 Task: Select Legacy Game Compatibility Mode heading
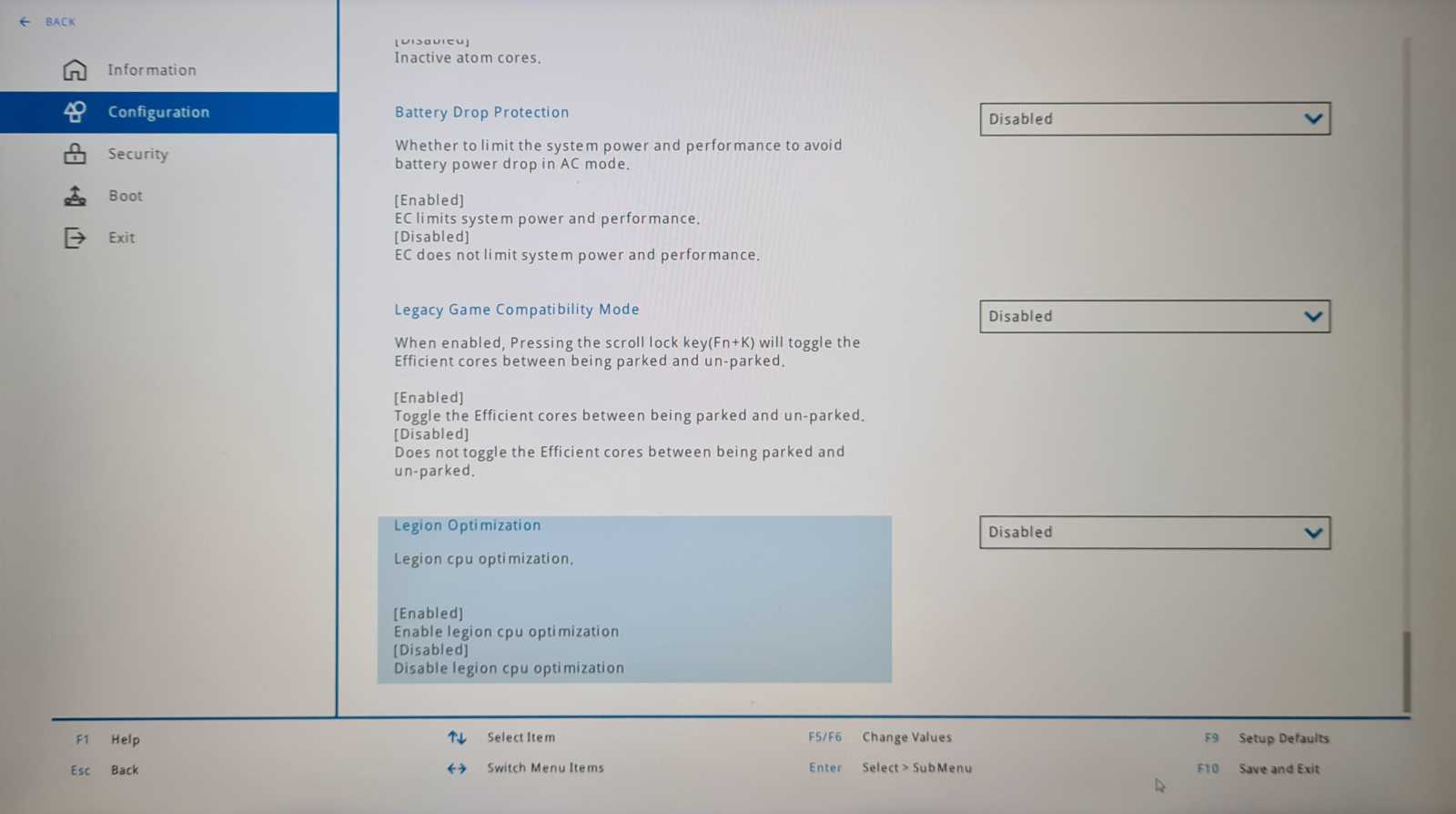[x=516, y=310]
